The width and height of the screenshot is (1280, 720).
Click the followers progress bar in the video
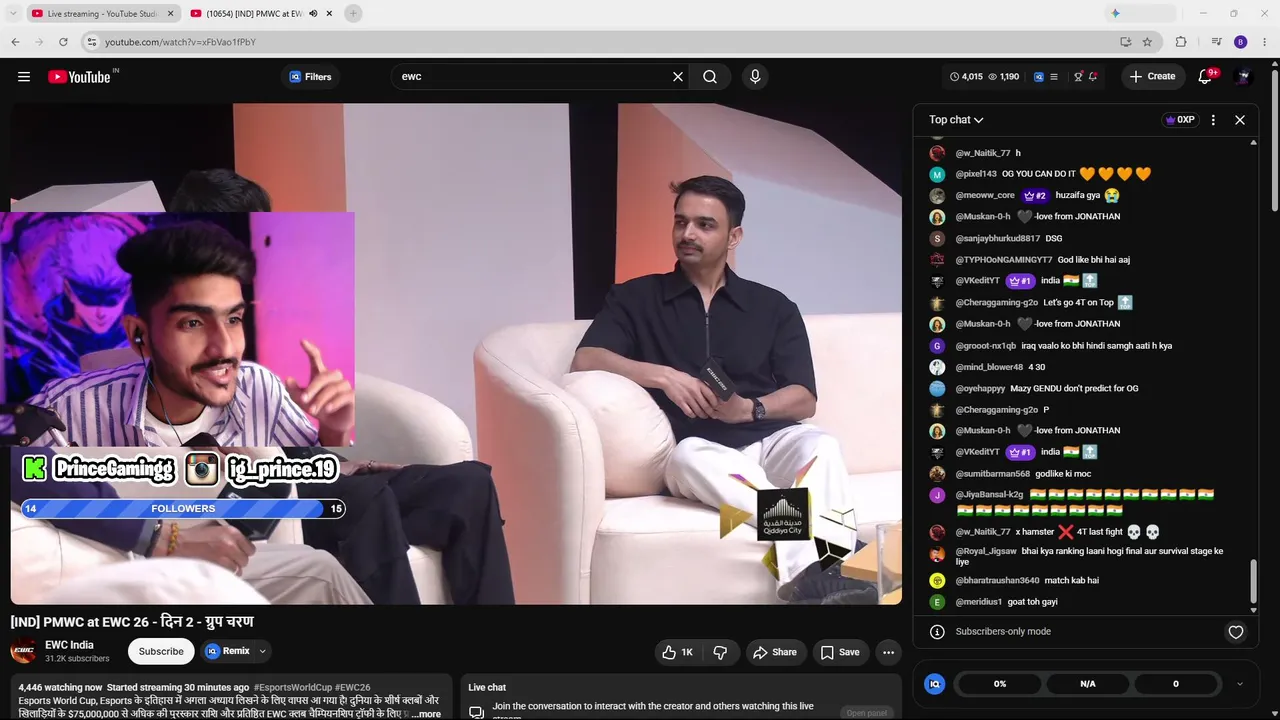(x=183, y=509)
